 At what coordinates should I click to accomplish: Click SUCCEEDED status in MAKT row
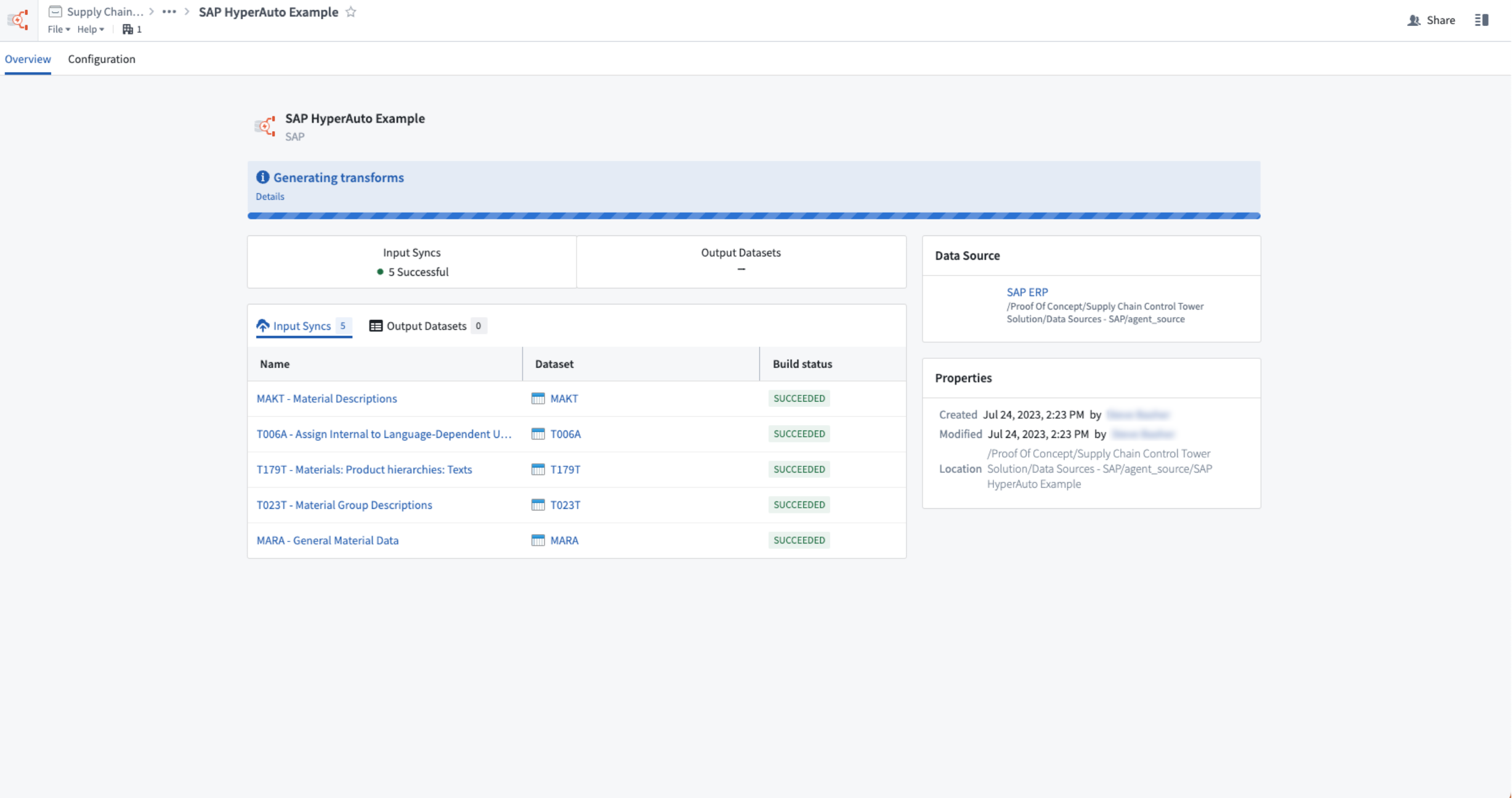799,399
